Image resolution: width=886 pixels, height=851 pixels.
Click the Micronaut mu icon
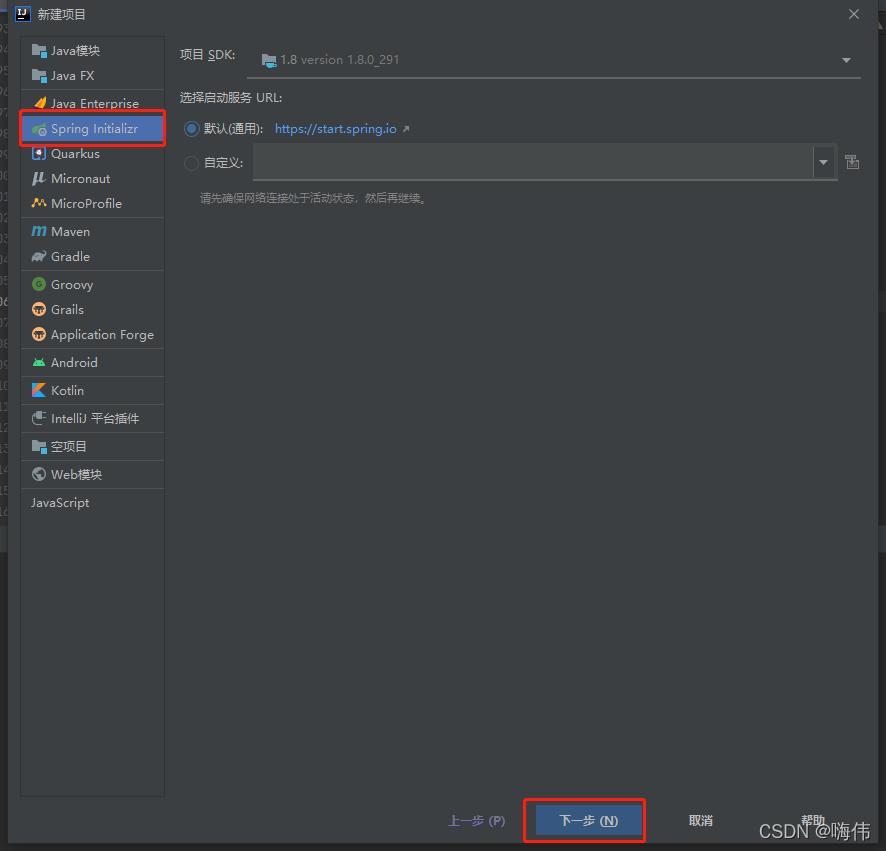coord(38,179)
